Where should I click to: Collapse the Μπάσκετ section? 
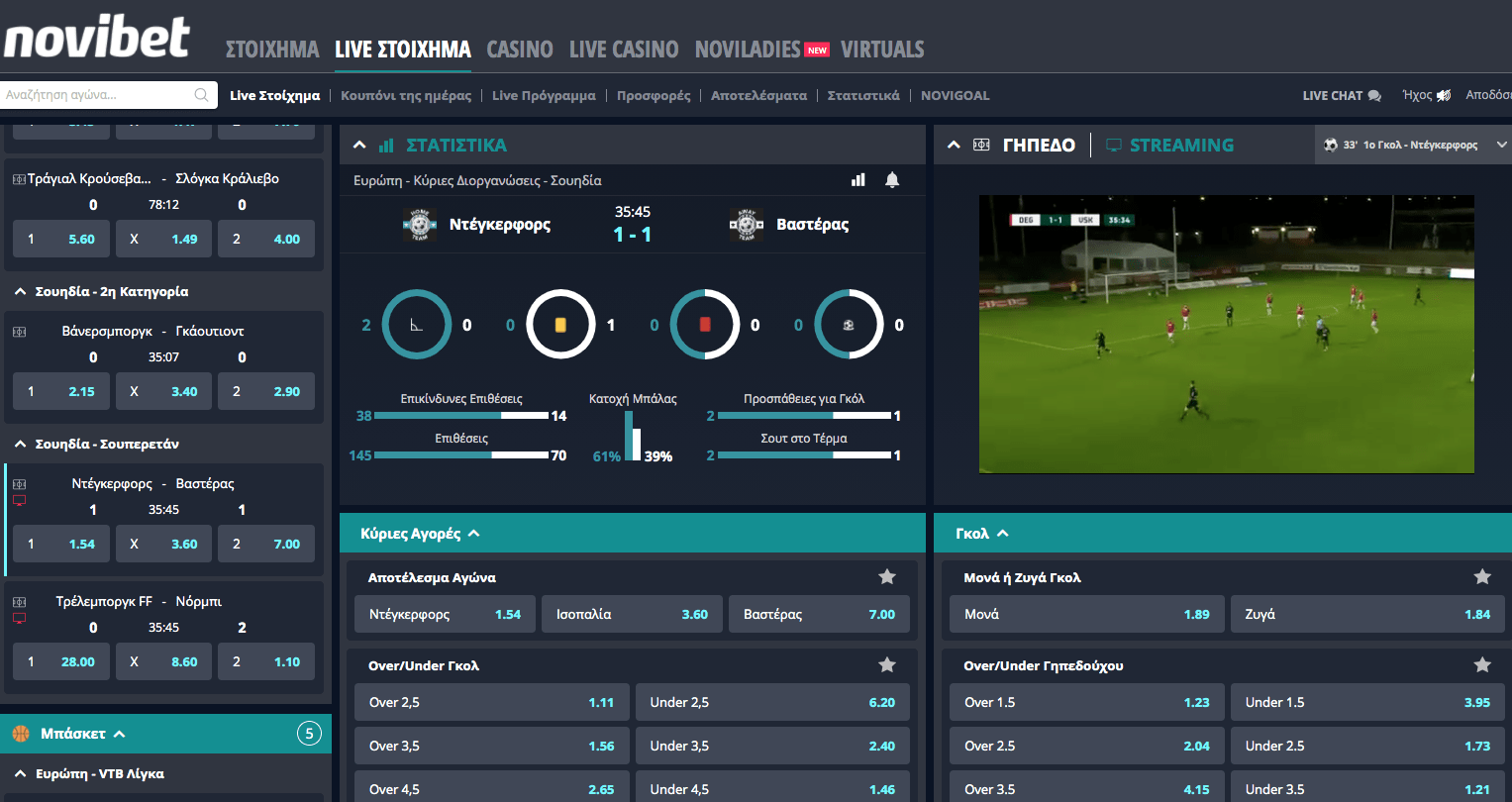point(120,734)
